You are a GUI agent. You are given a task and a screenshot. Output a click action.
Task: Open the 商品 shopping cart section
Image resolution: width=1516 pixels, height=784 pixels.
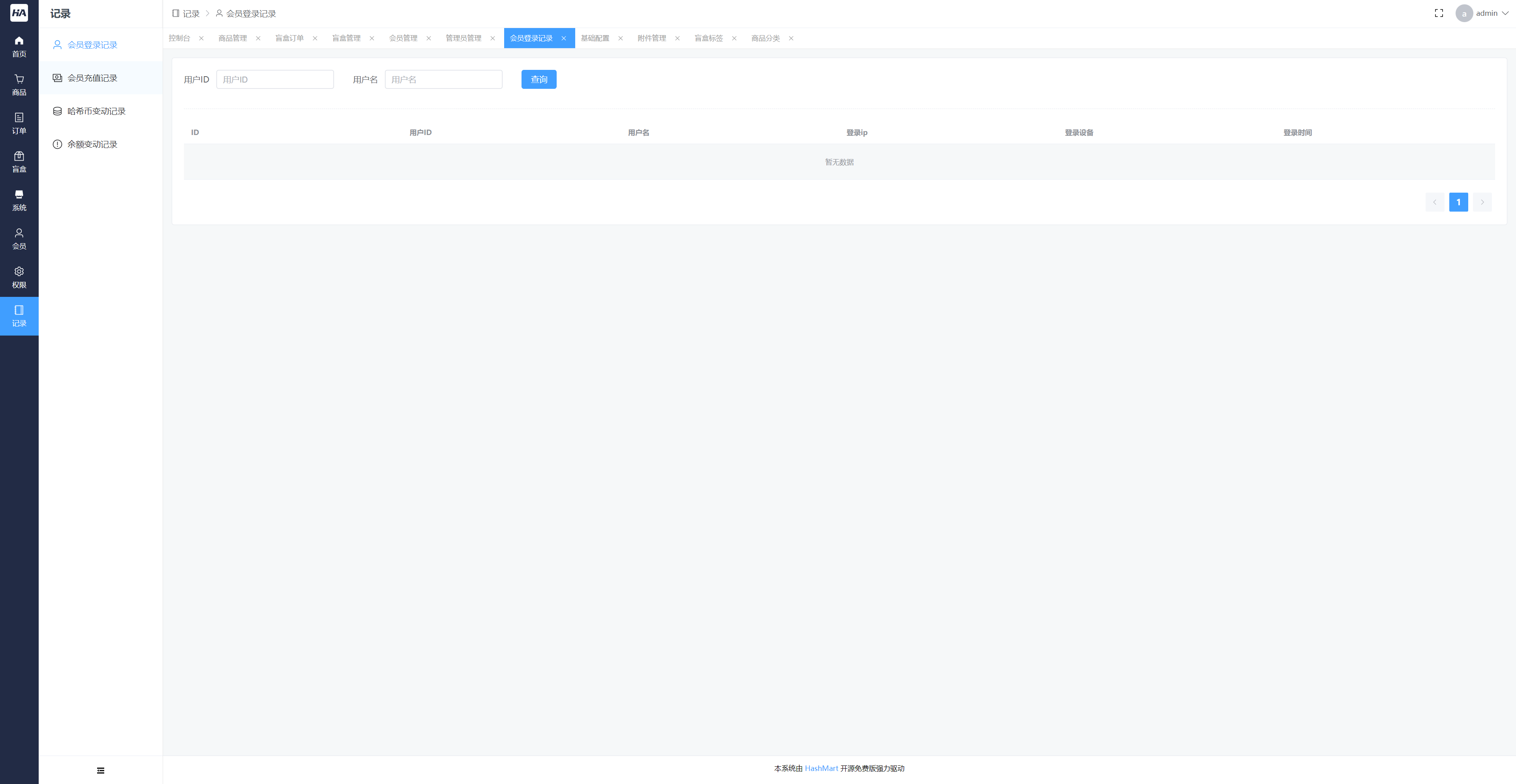tap(19, 85)
